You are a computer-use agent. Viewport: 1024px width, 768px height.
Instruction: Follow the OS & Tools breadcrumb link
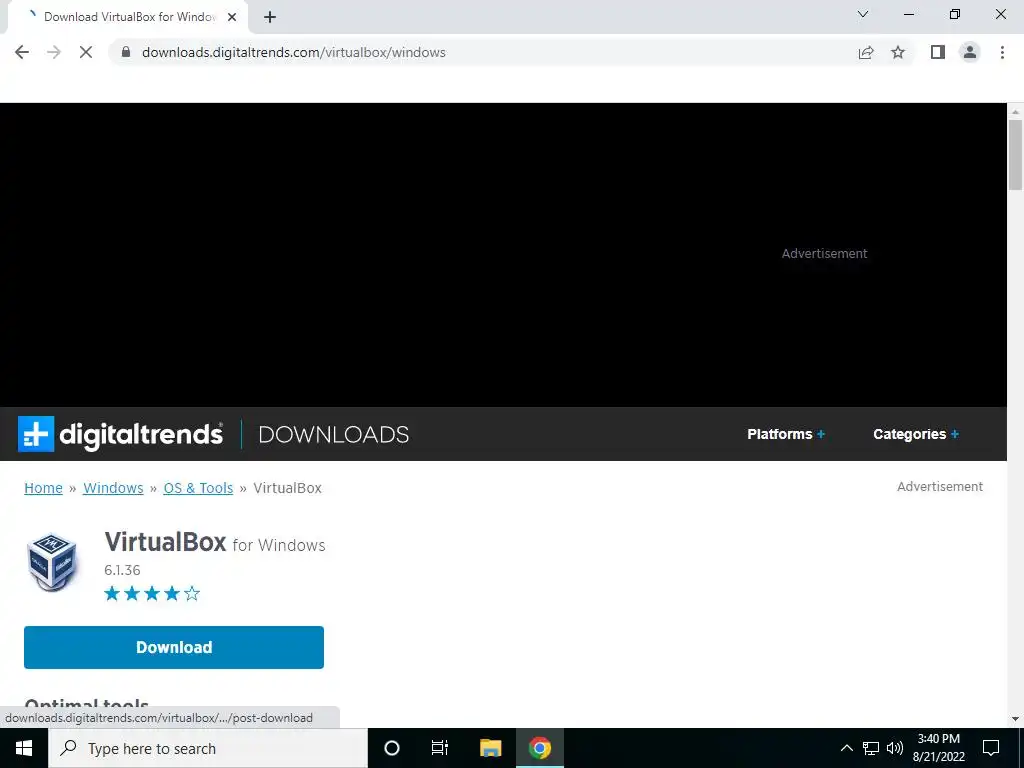point(198,488)
